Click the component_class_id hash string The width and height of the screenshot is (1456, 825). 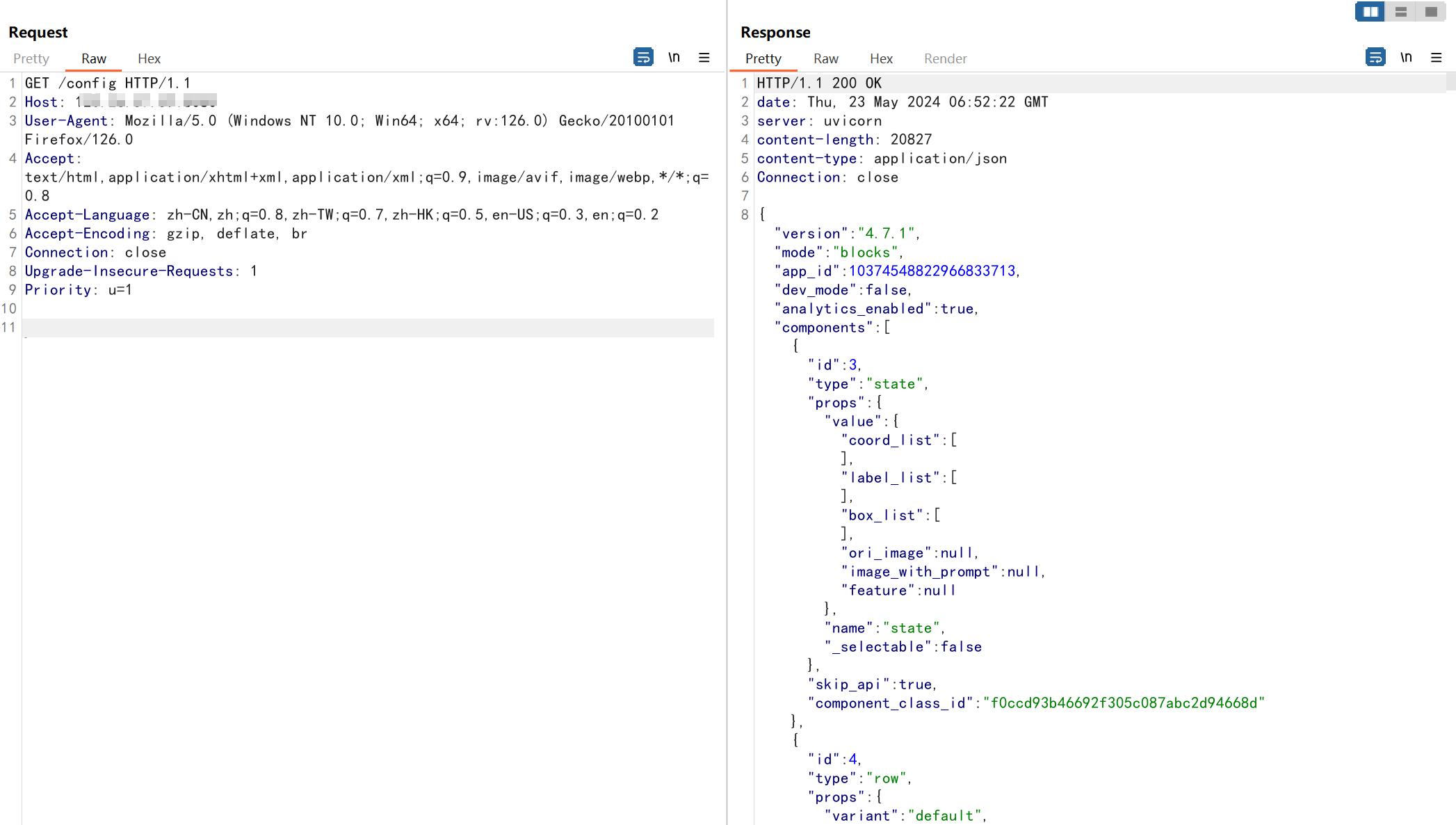(1124, 703)
